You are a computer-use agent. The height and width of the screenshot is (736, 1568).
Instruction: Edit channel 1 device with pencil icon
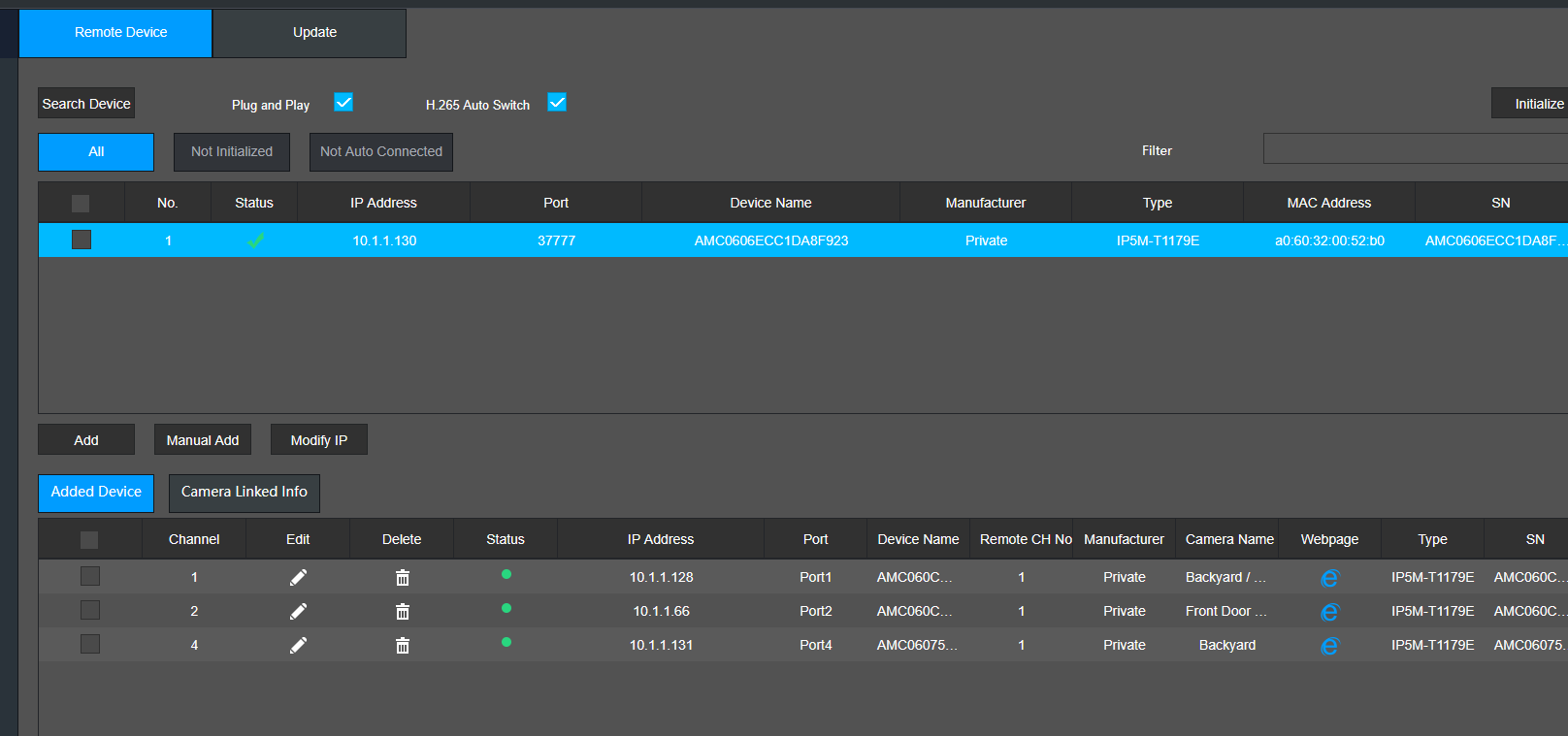click(298, 577)
